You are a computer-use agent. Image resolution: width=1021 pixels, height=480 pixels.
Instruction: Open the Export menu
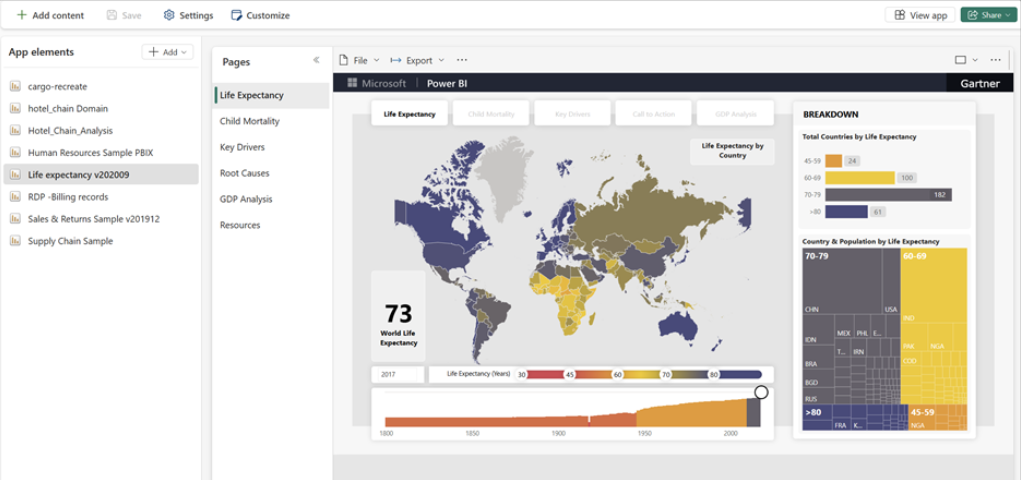[414, 60]
